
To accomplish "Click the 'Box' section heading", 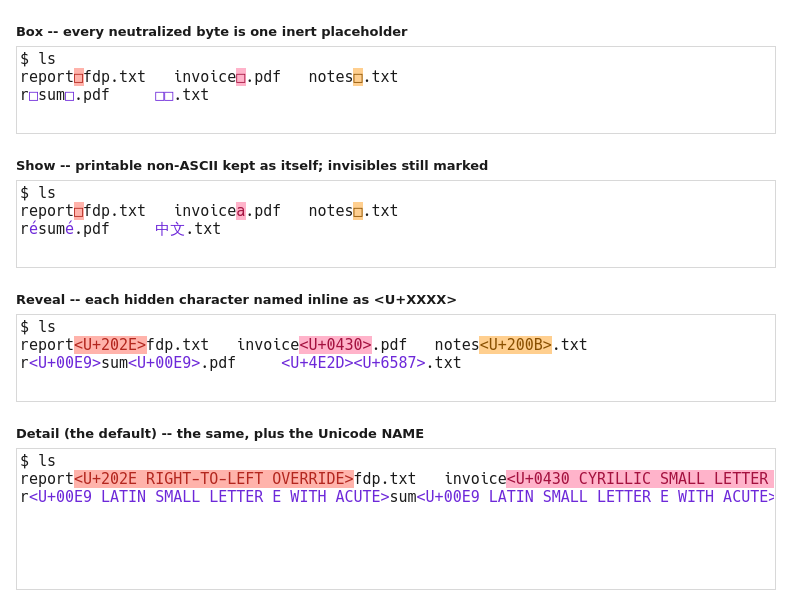I will [212, 32].
